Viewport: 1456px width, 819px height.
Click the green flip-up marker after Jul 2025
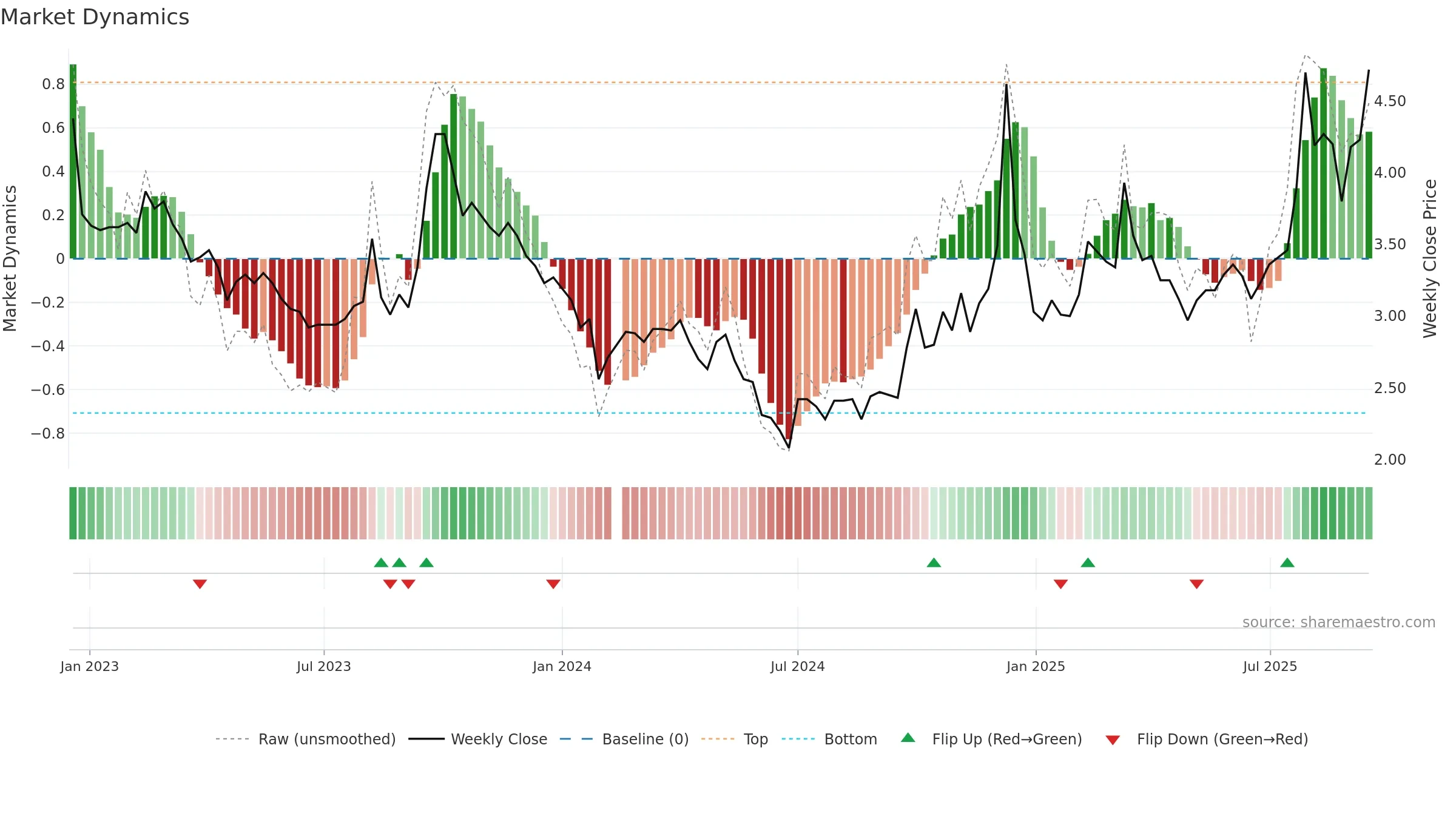(1287, 562)
